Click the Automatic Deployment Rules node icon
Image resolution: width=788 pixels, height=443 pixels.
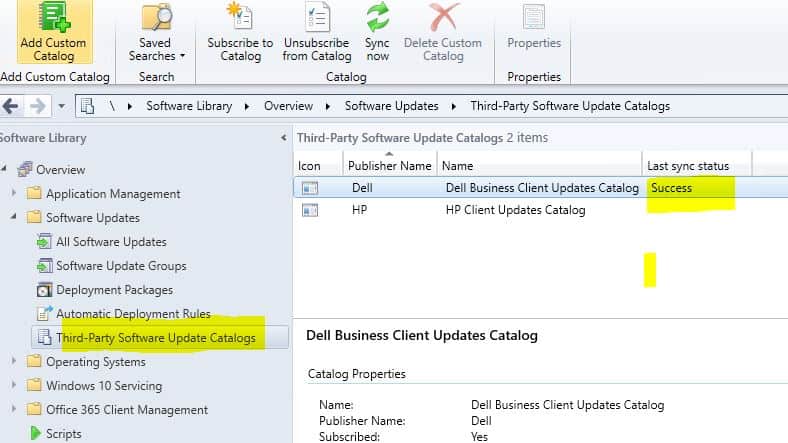tap(45, 313)
